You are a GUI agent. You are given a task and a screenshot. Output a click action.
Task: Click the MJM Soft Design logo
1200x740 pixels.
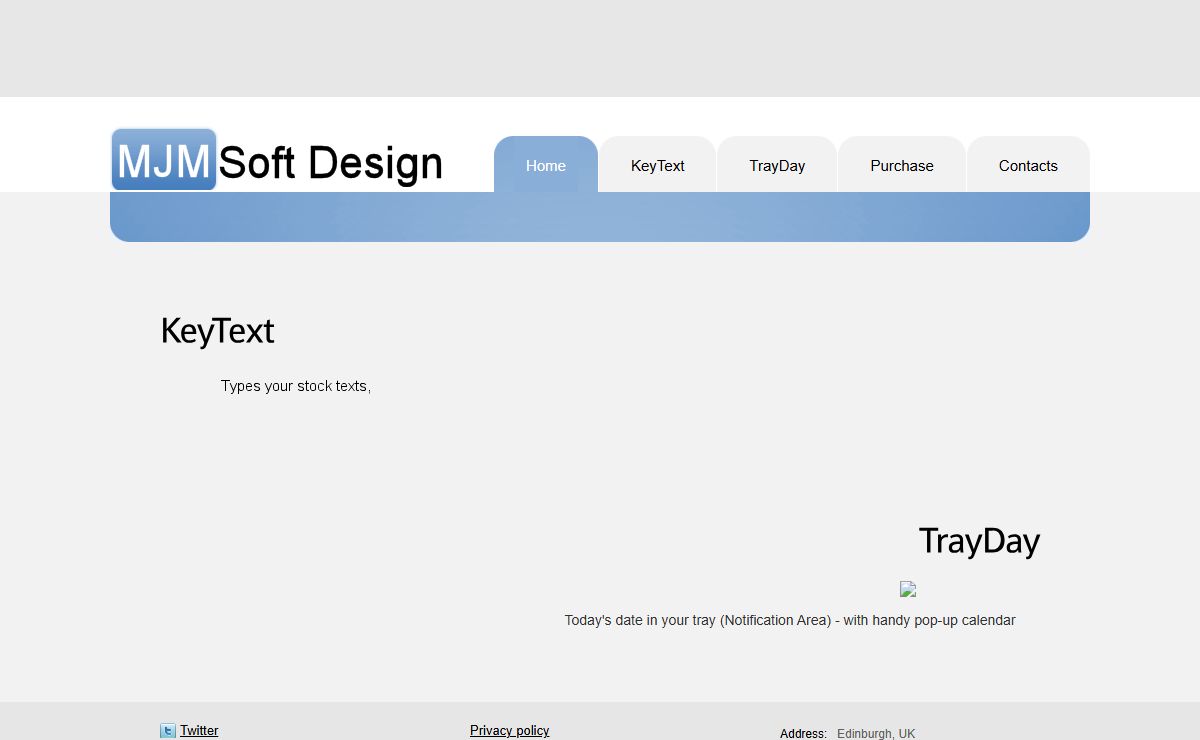pyautogui.click(x=277, y=160)
